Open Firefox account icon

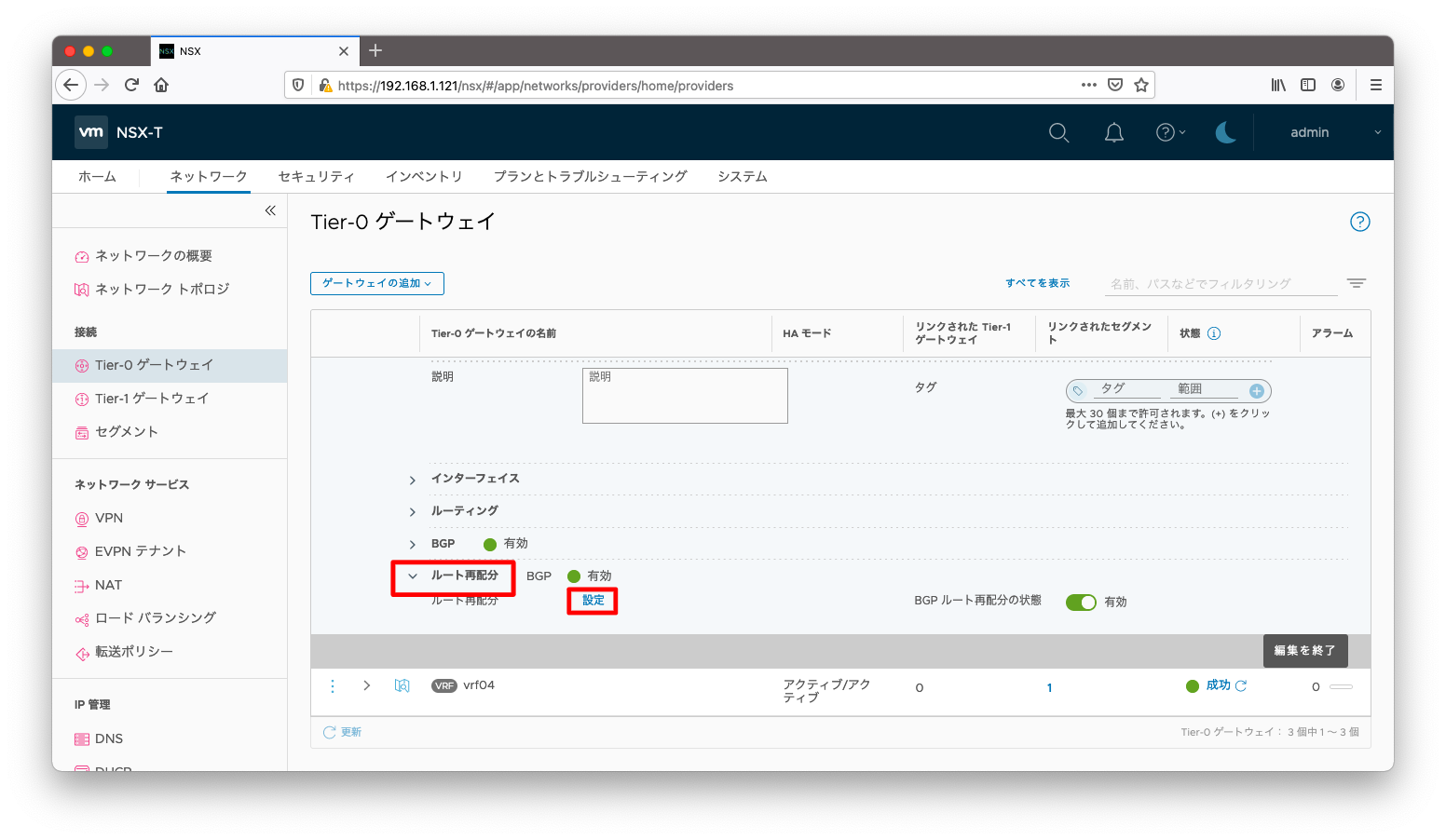pyautogui.click(x=1338, y=85)
